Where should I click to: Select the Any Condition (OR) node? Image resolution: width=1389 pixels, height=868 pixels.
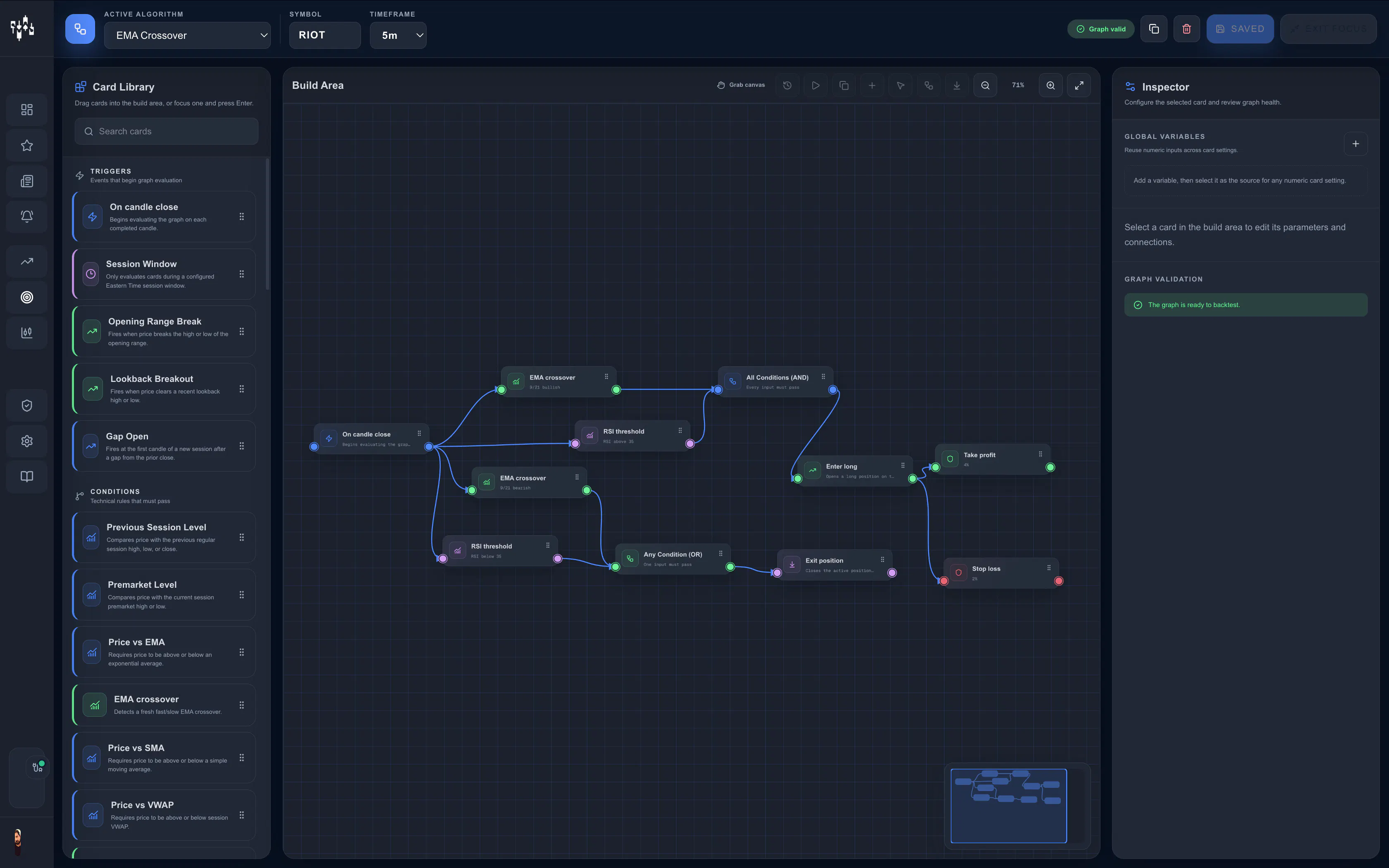point(673,559)
